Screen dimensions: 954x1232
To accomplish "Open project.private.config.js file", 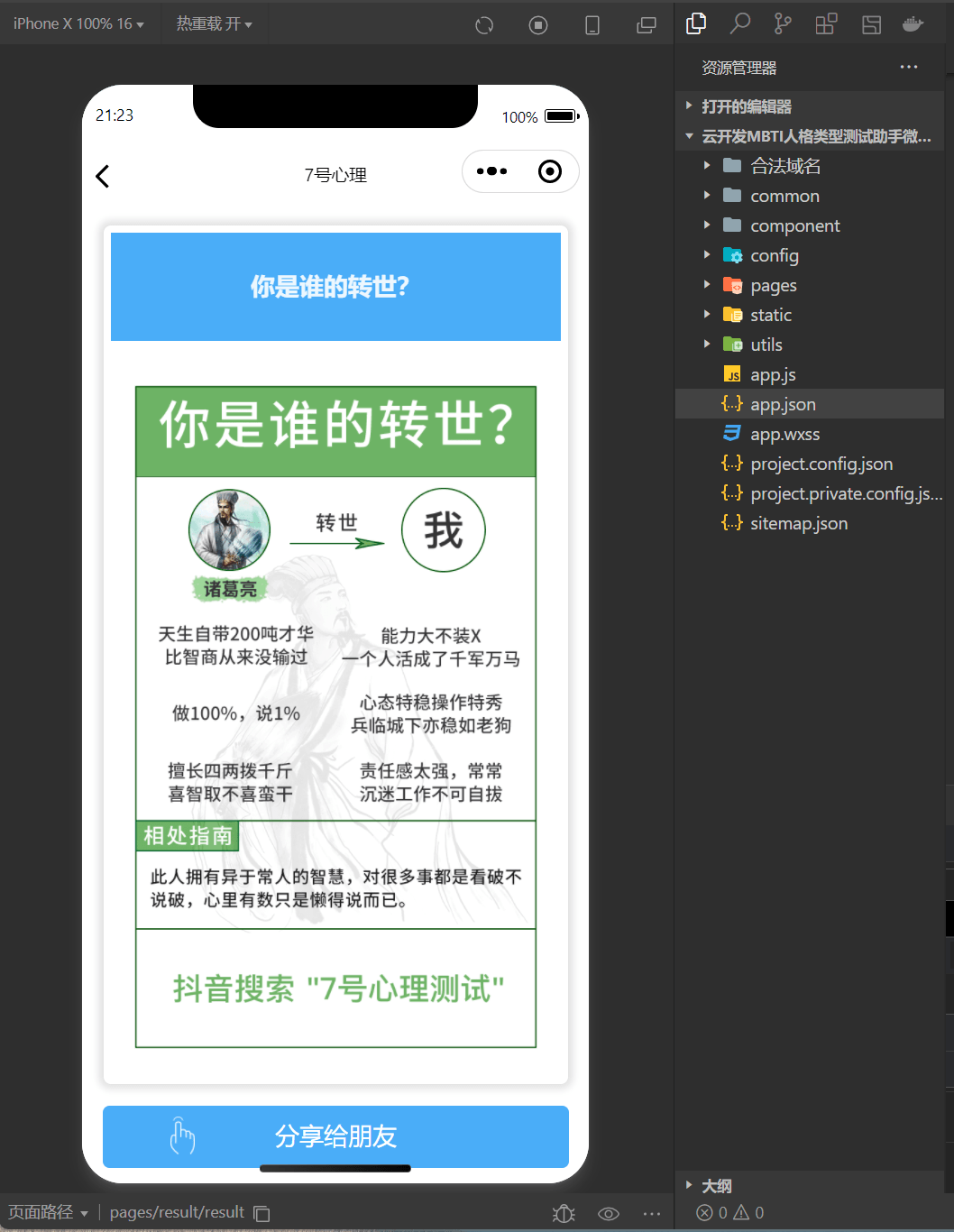I will coord(810,493).
